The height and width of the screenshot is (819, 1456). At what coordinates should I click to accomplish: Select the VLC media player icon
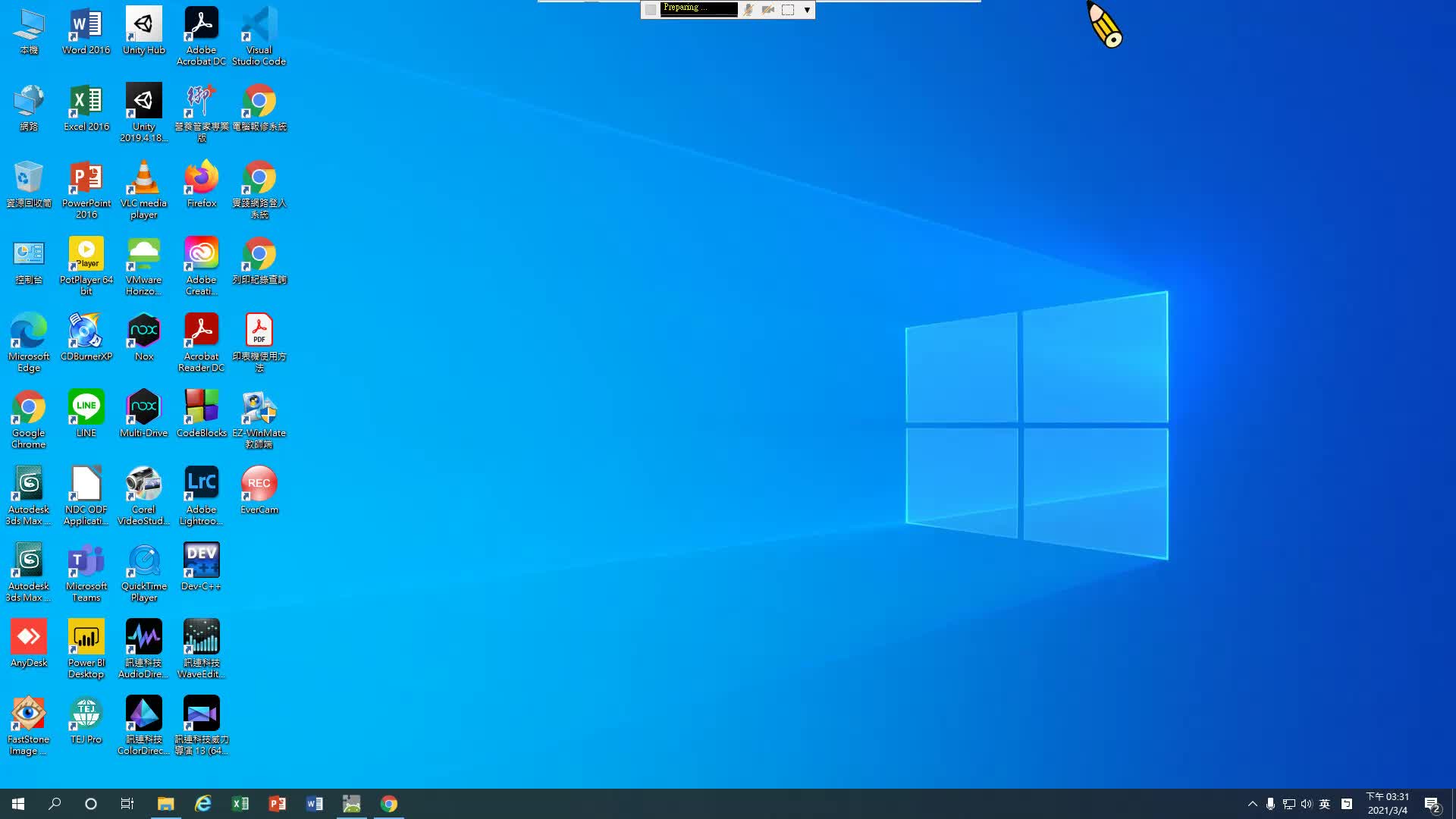[x=143, y=190]
